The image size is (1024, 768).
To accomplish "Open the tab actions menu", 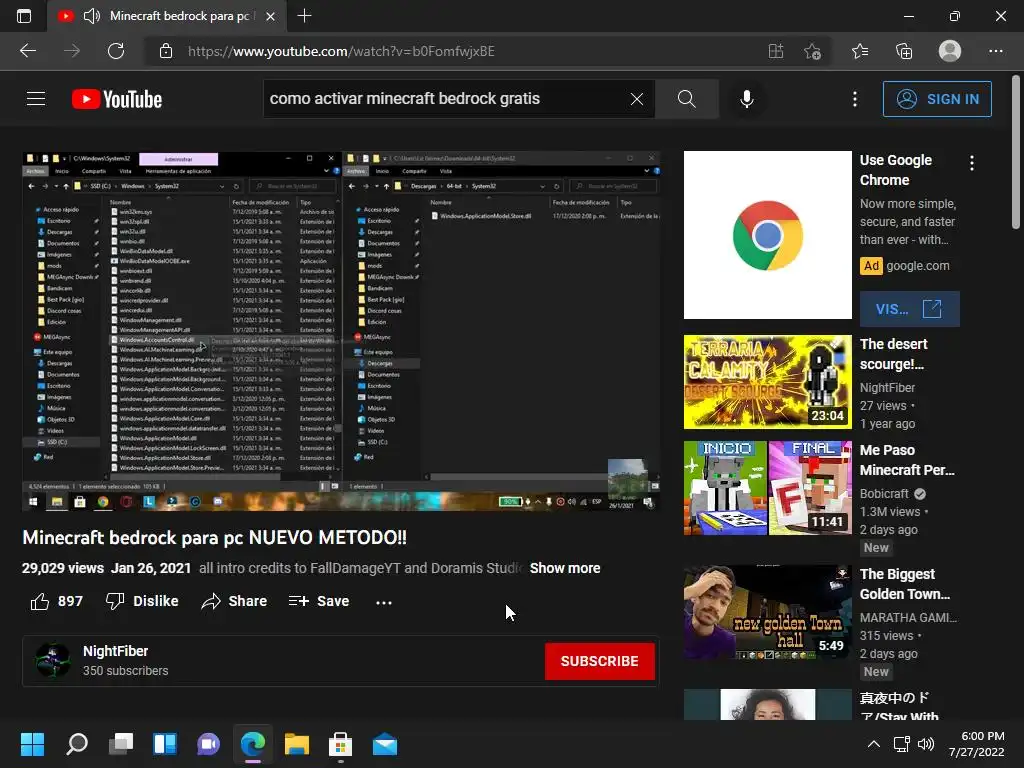I will [x=24, y=16].
